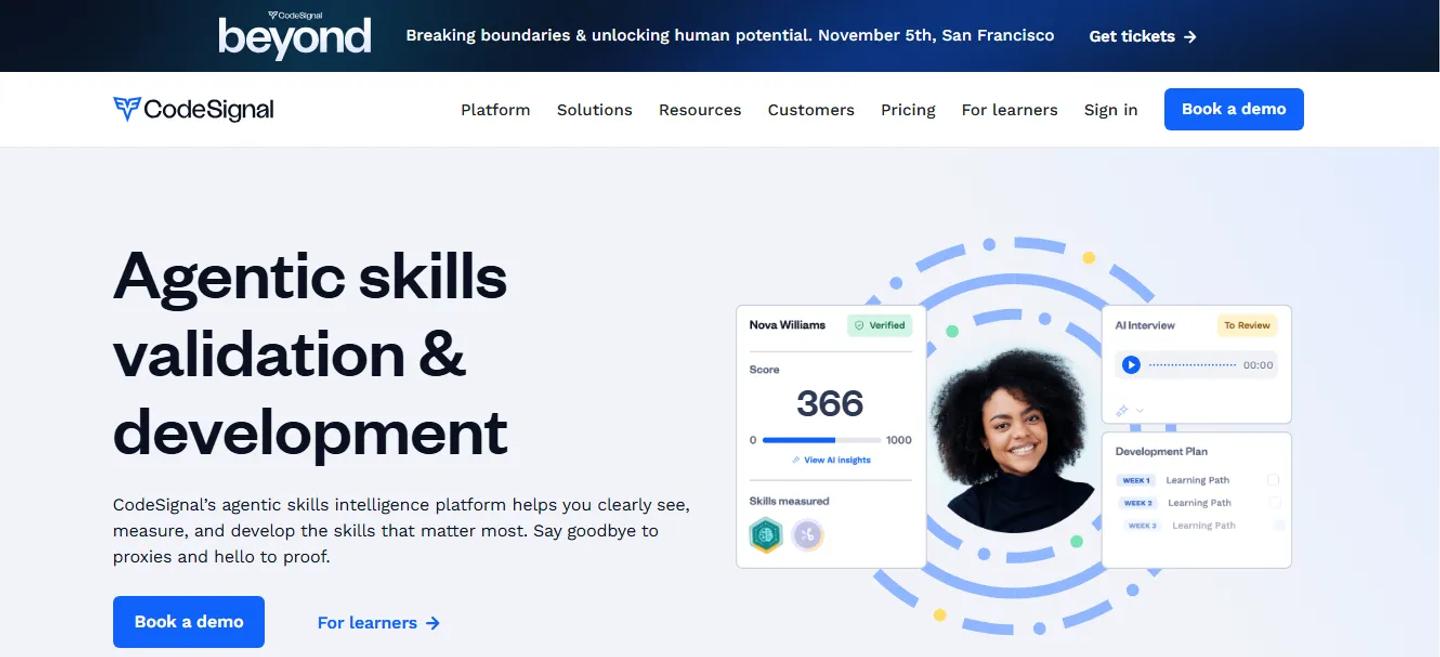This screenshot has width=1440, height=657.
Task: Click the Verified shield badge
Action: (880, 325)
